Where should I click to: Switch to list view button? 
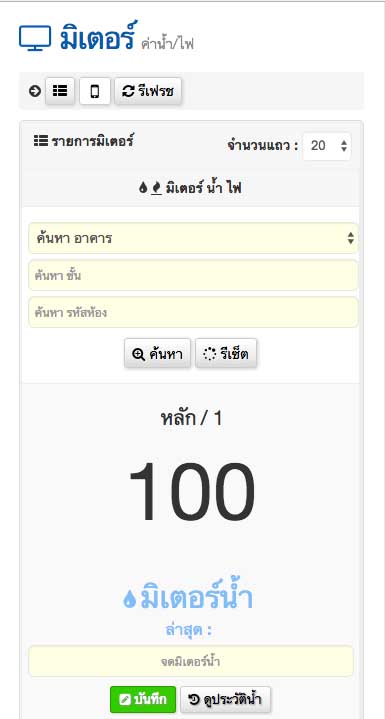tap(60, 91)
